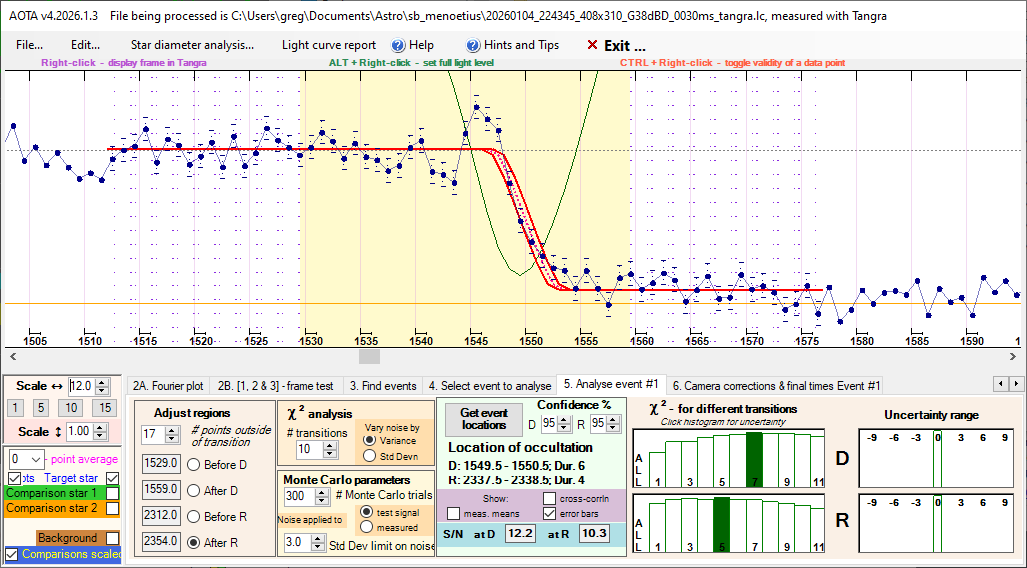Set horizontal scale with the 10 button

coord(70,408)
